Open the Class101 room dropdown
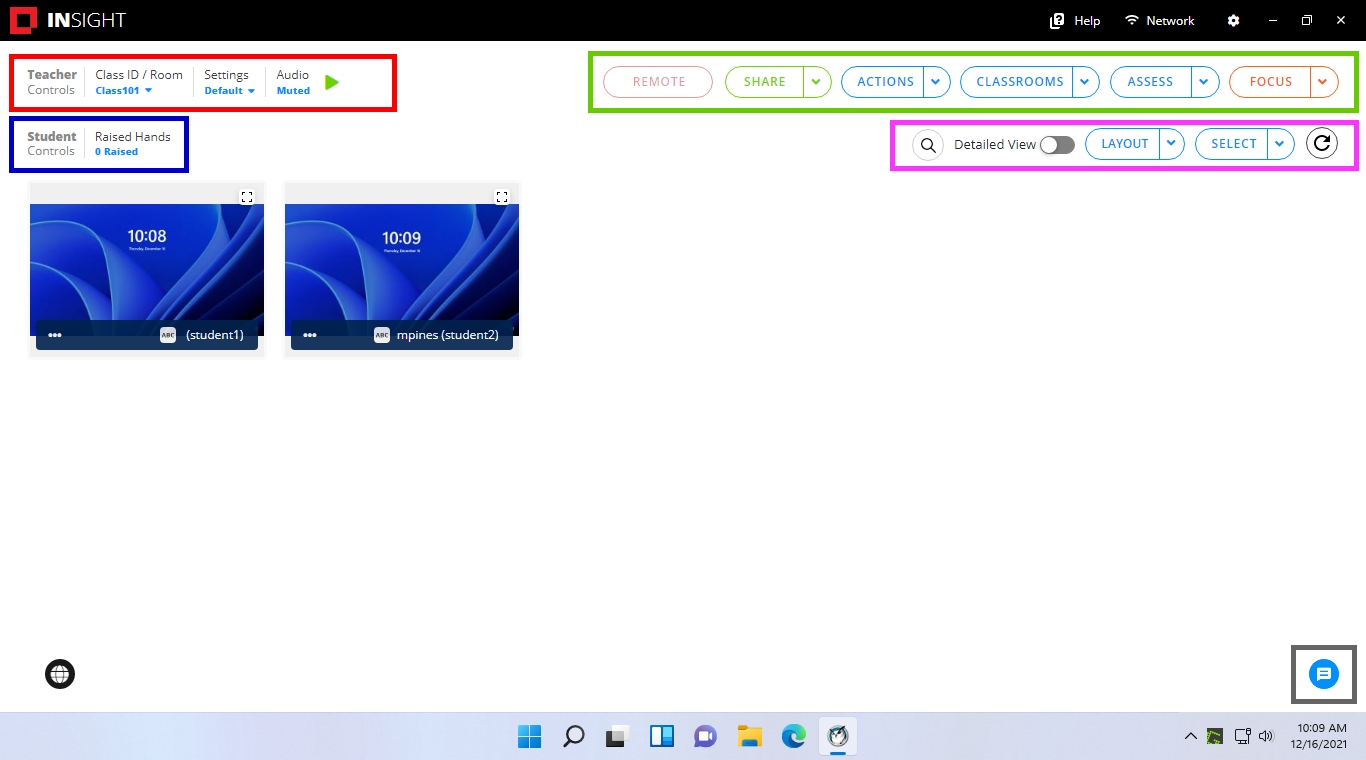This screenshot has height=760, width=1366. coord(124,91)
